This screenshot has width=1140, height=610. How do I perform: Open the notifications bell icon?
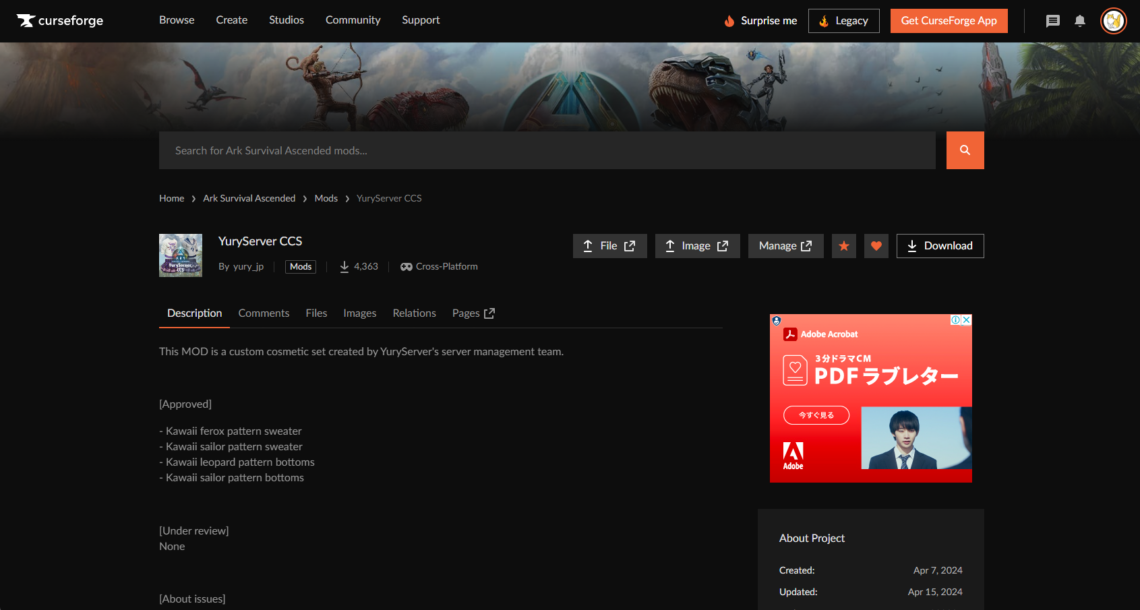tap(1080, 21)
